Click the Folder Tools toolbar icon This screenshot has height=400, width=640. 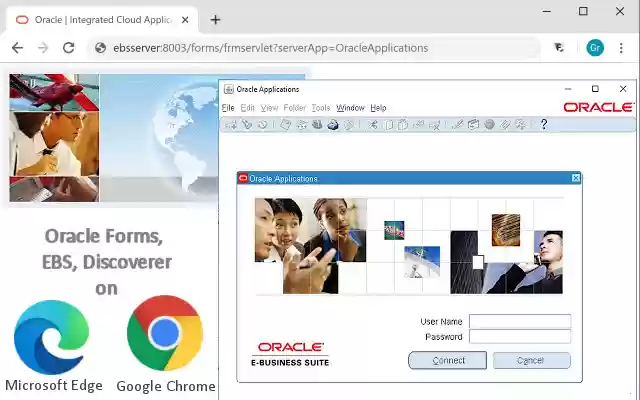click(521, 124)
